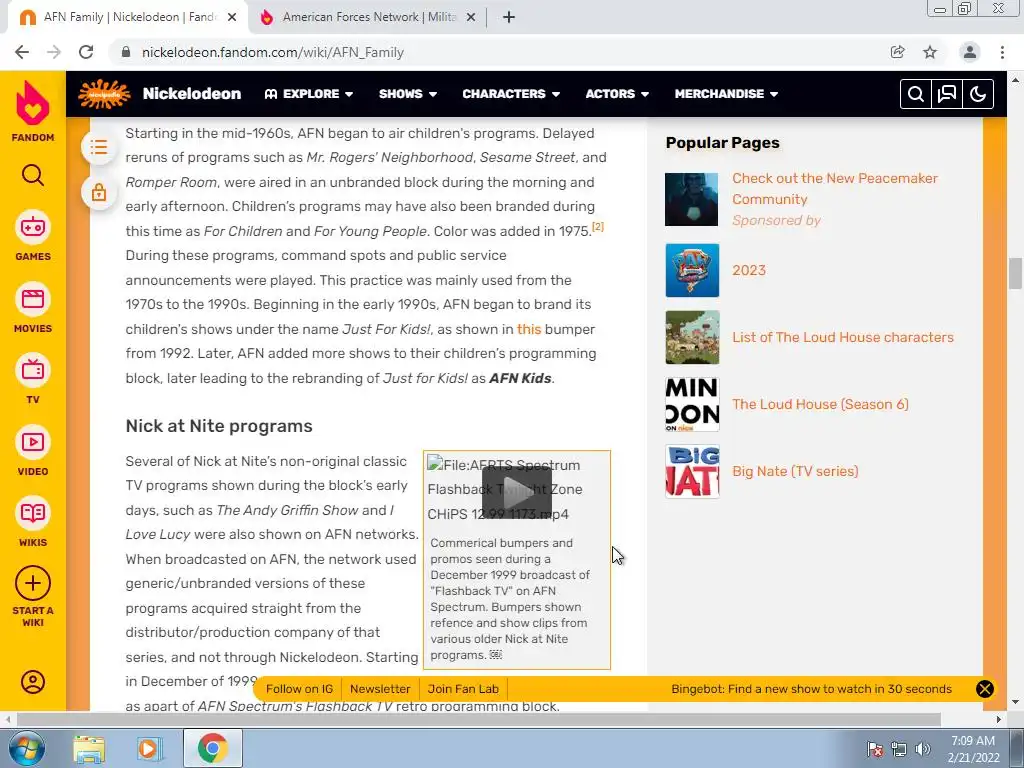Open the Discuss speech-bubble icon in header
This screenshot has height=768, width=1024.
tap(947, 94)
